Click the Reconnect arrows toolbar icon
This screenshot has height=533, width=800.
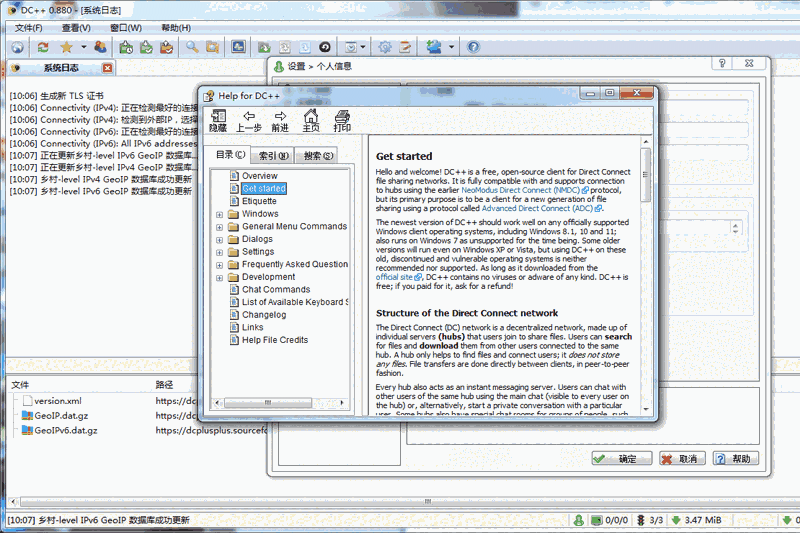(43, 47)
